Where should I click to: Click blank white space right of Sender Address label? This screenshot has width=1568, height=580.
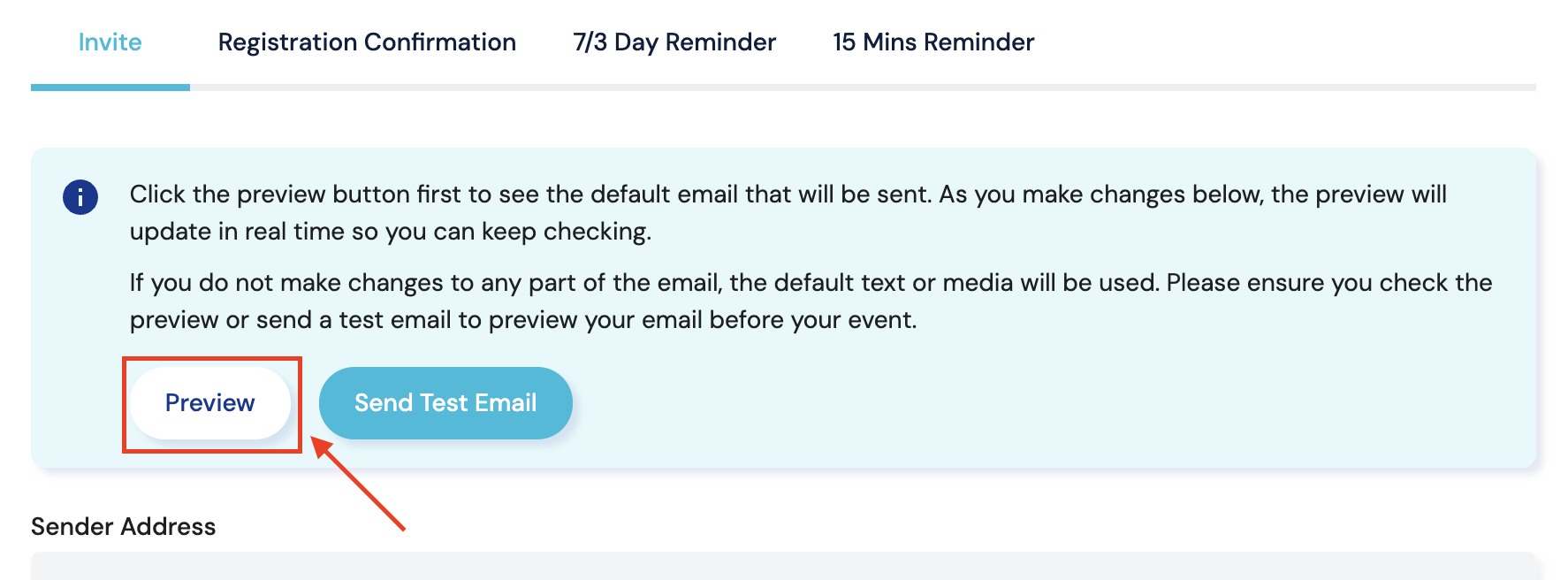pyautogui.click(x=795, y=527)
